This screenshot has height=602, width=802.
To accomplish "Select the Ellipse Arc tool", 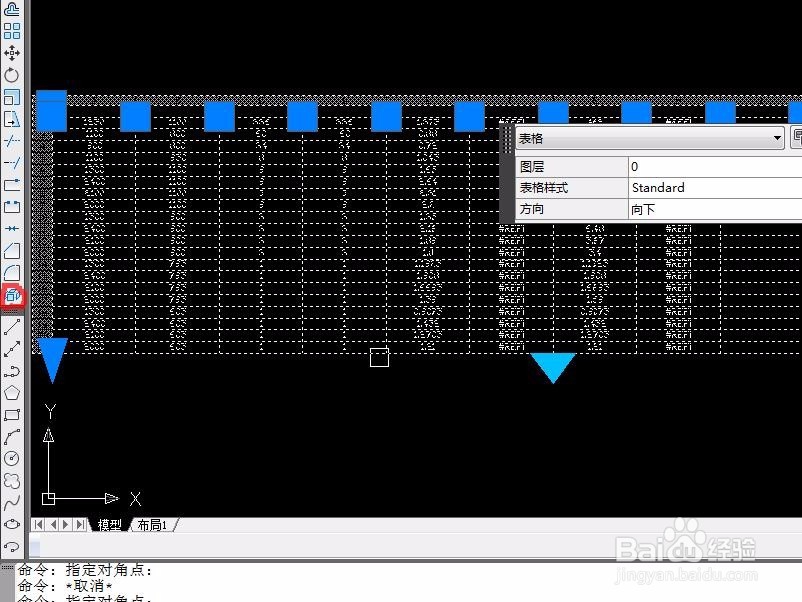I will pyautogui.click(x=12, y=547).
